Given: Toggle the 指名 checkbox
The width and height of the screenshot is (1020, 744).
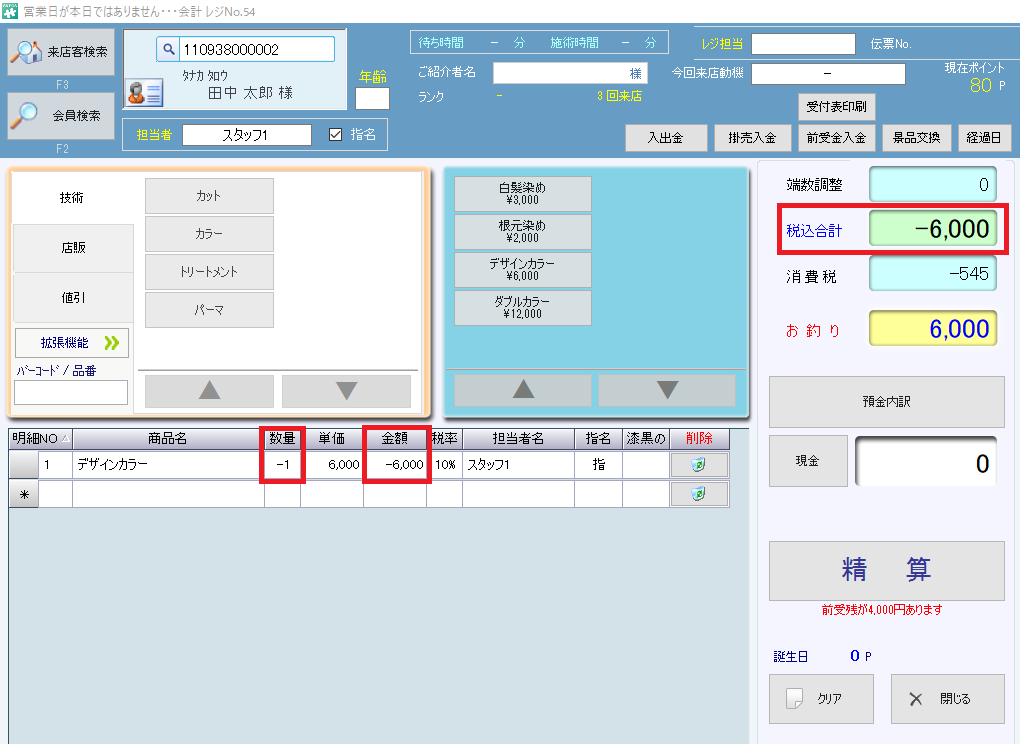Looking at the screenshot, I should 336,135.
